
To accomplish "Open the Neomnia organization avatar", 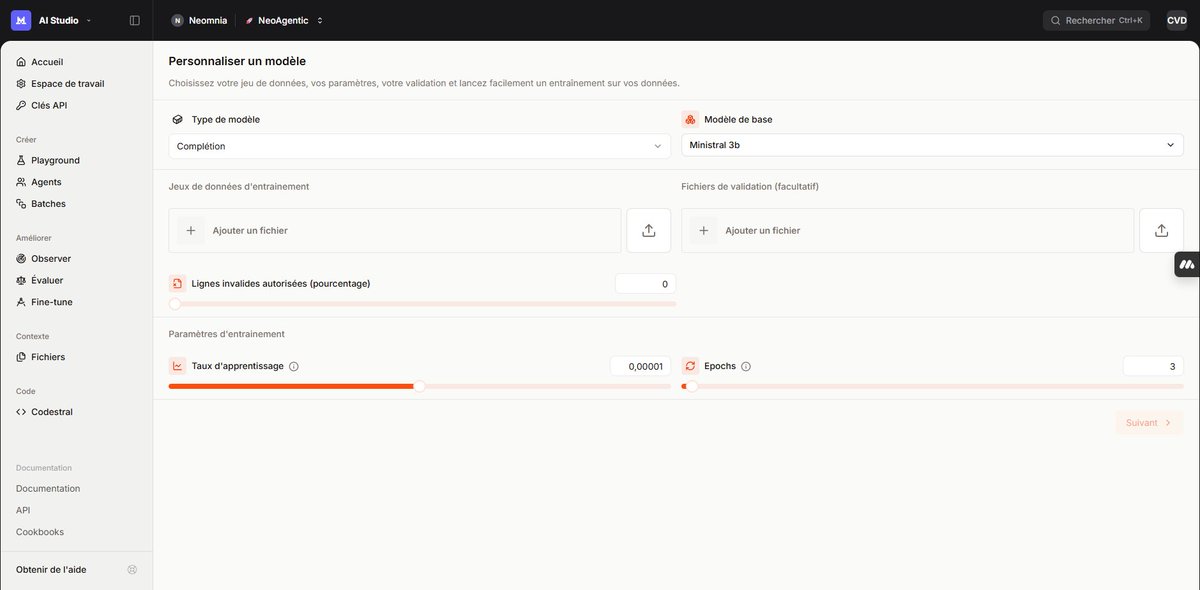I will [x=178, y=20].
